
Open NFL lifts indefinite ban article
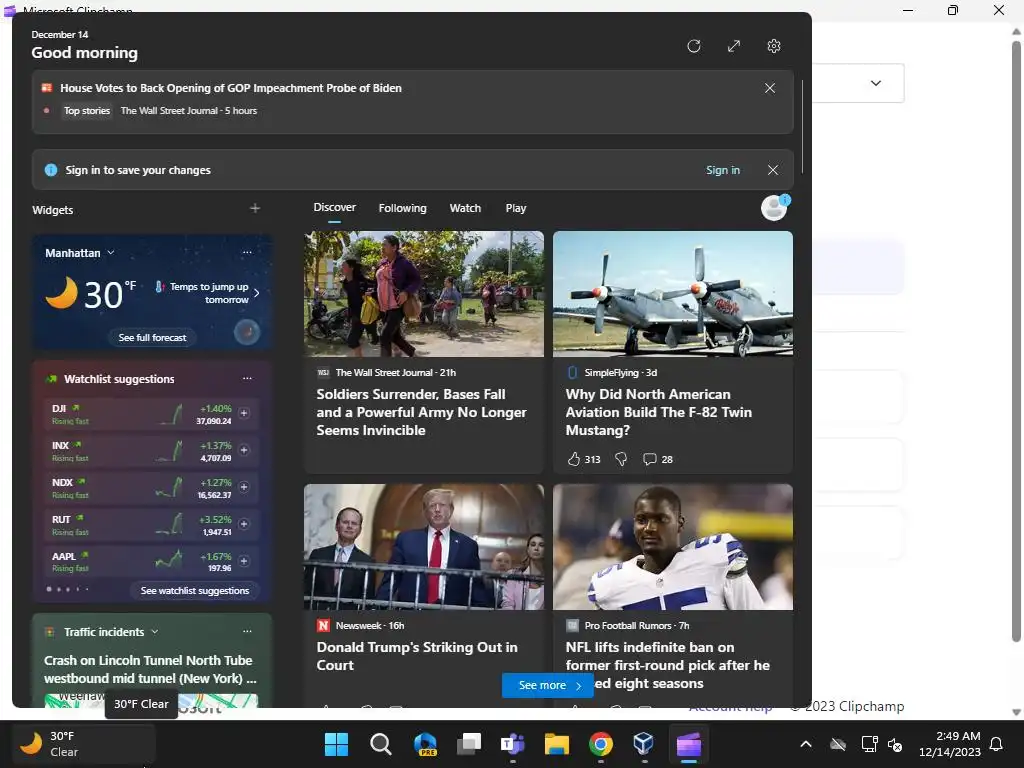(x=667, y=665)
